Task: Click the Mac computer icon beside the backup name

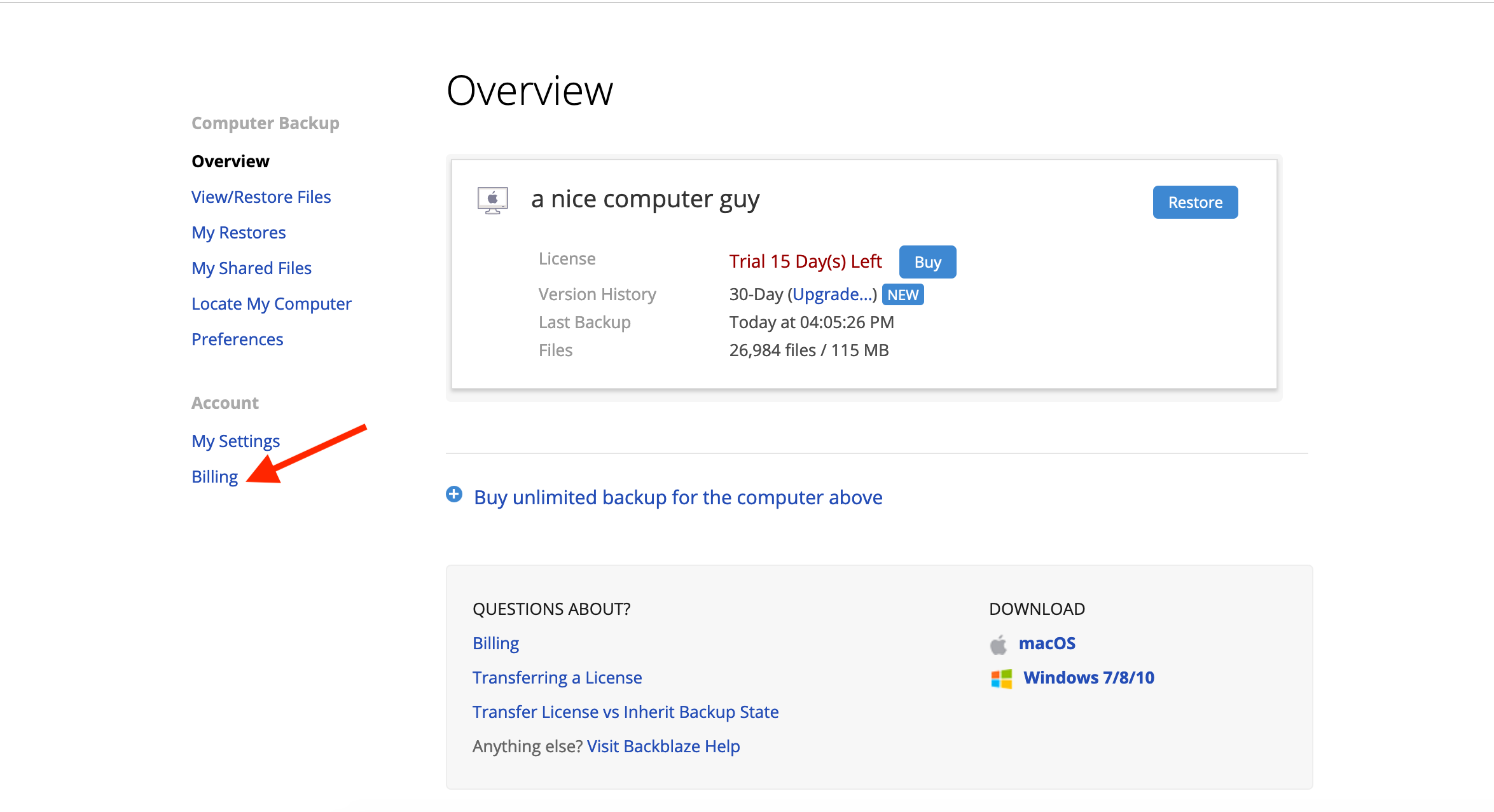Action: (492, 200)
